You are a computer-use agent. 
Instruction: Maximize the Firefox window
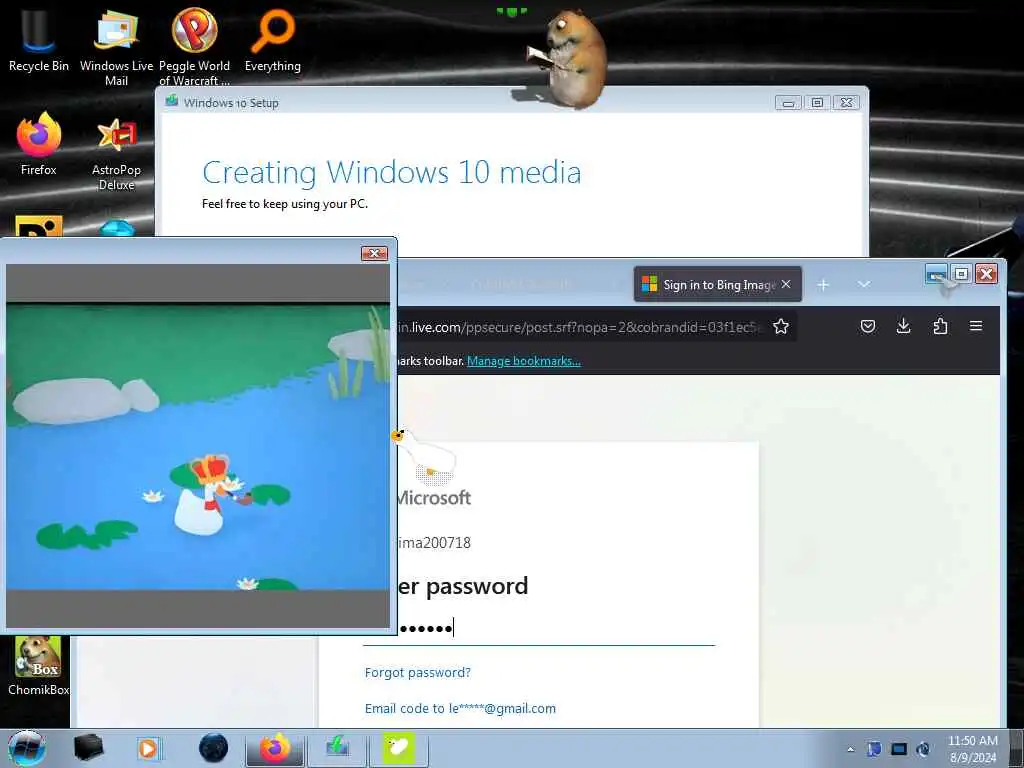tap(961, 274)
